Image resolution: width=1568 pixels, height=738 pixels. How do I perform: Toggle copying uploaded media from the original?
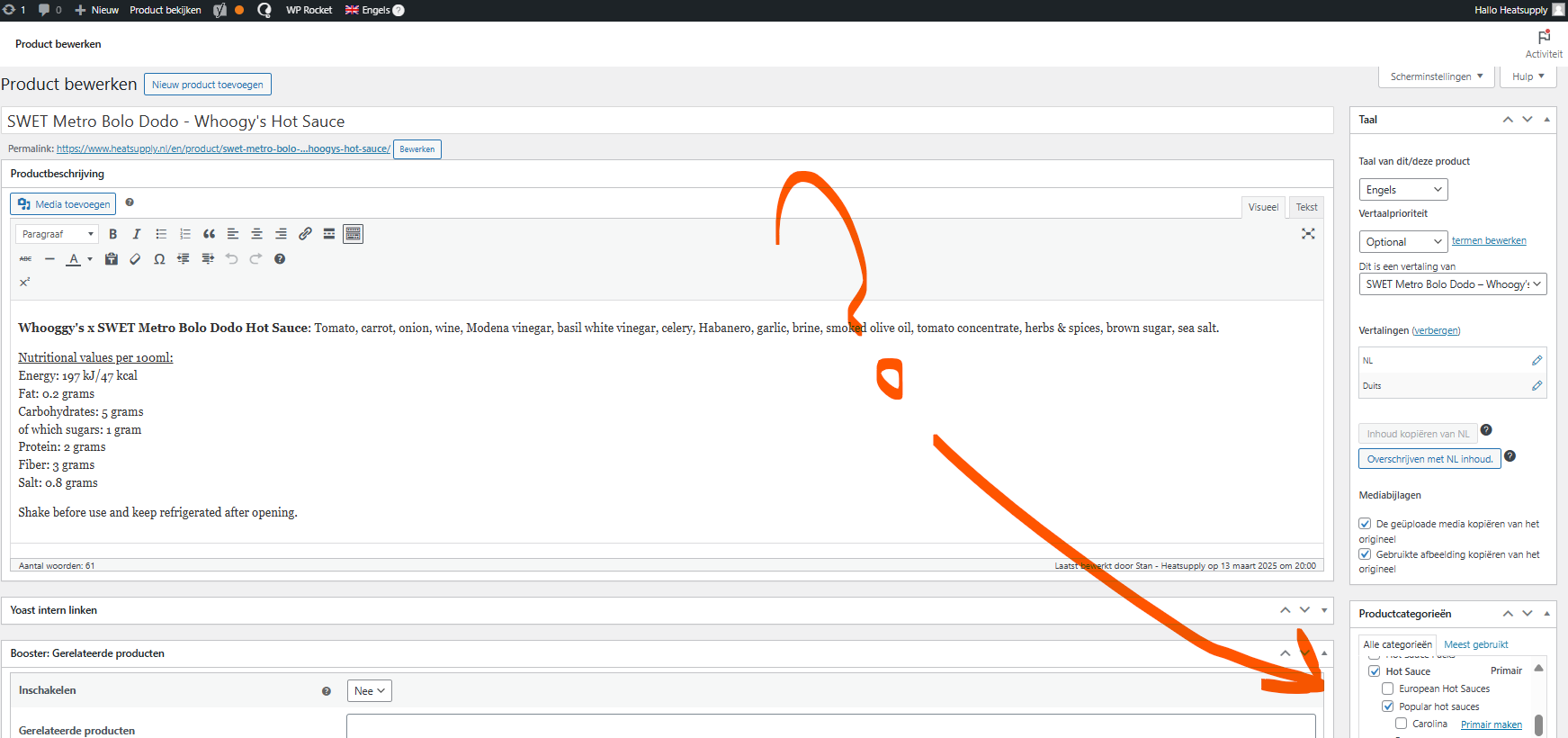[x=1365, y=523]
